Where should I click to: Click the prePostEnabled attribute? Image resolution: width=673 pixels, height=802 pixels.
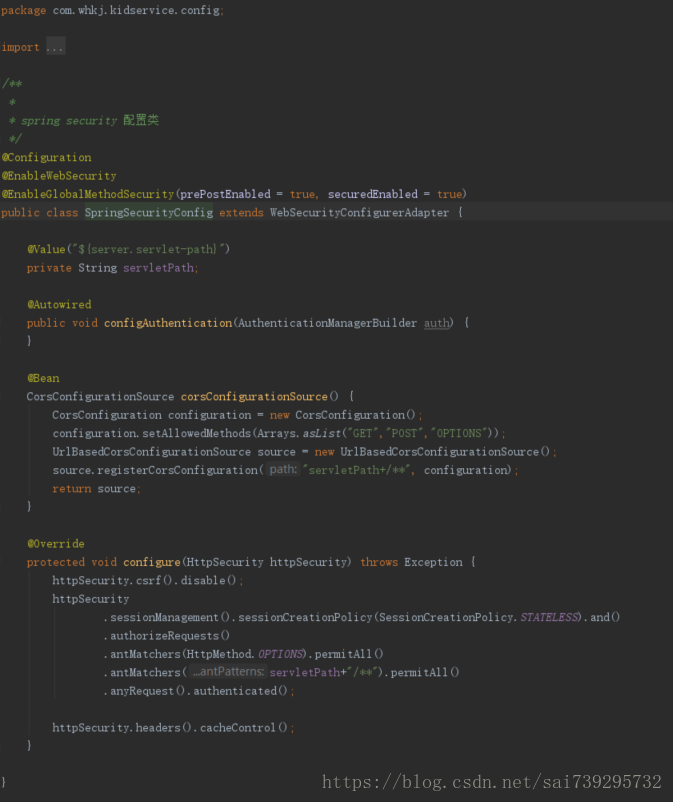click(x=225, y=194)
